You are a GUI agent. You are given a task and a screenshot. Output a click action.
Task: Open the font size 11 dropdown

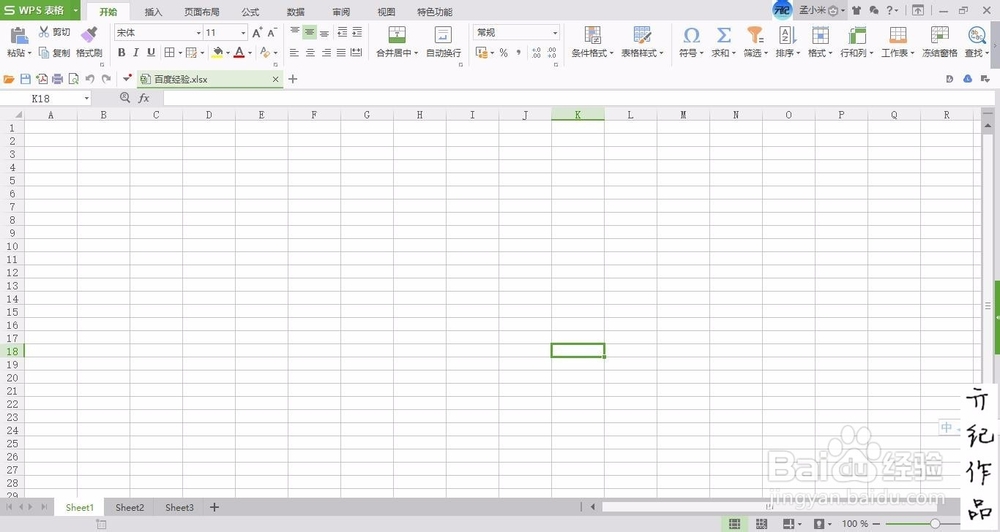pyautogui.click(x=243, y=33)
